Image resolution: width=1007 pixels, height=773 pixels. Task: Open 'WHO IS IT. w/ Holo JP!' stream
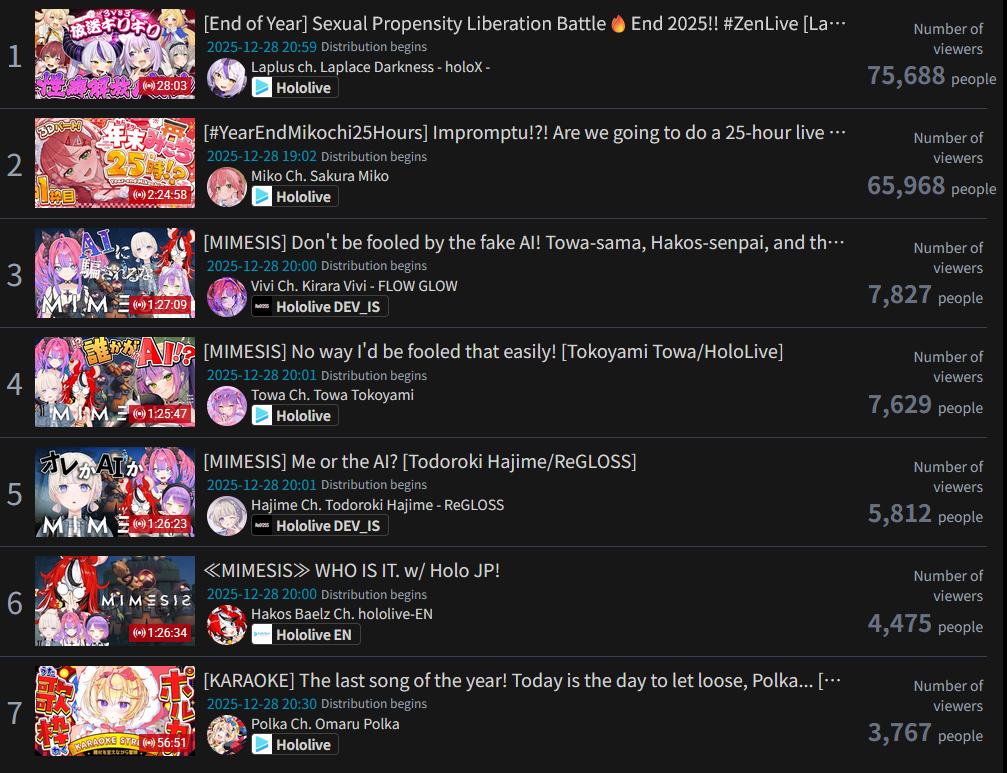[x=351, y=571]
